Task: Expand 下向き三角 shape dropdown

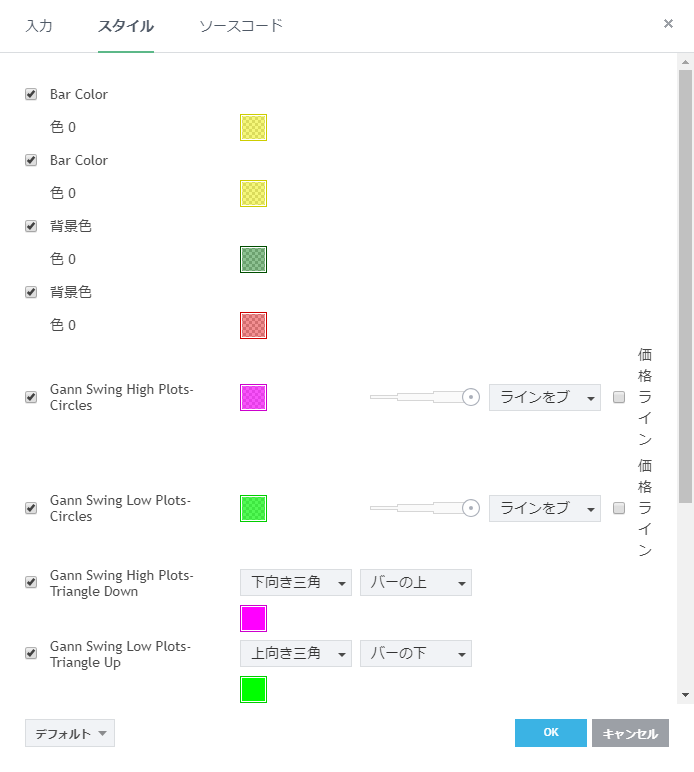Action: (295, 582)
